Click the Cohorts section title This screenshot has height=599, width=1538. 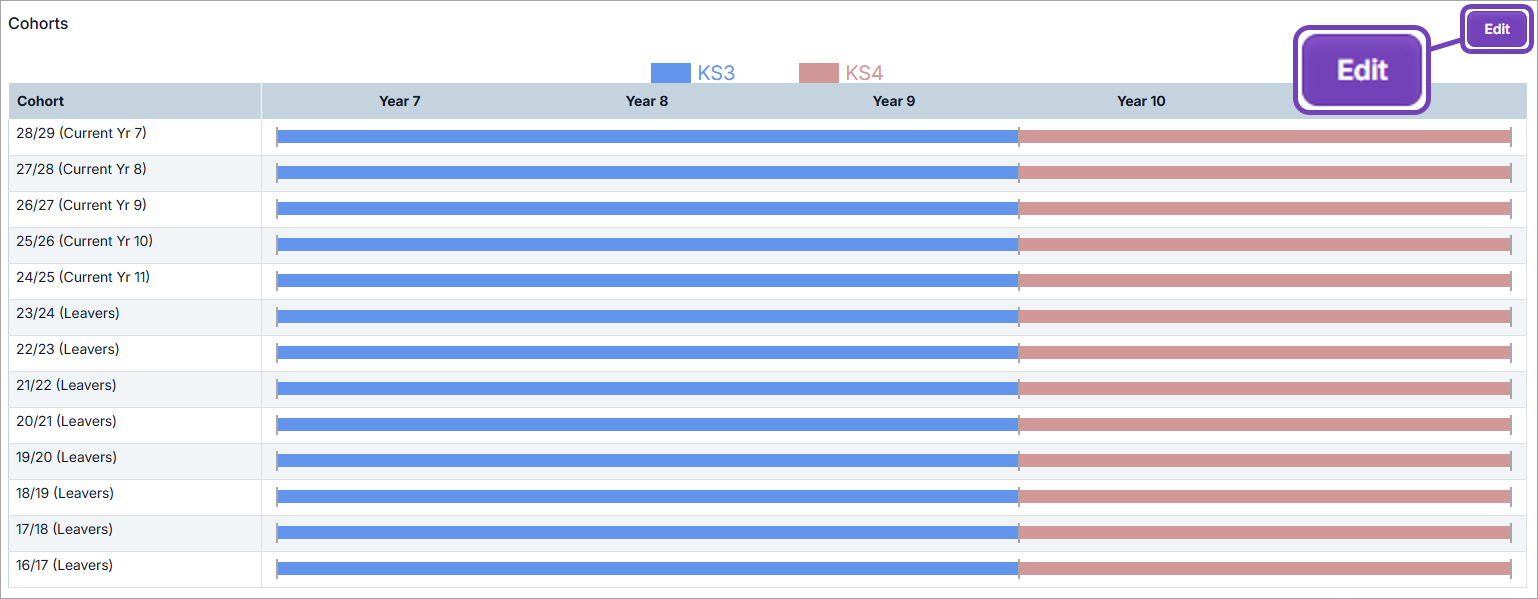pos(38,23)
